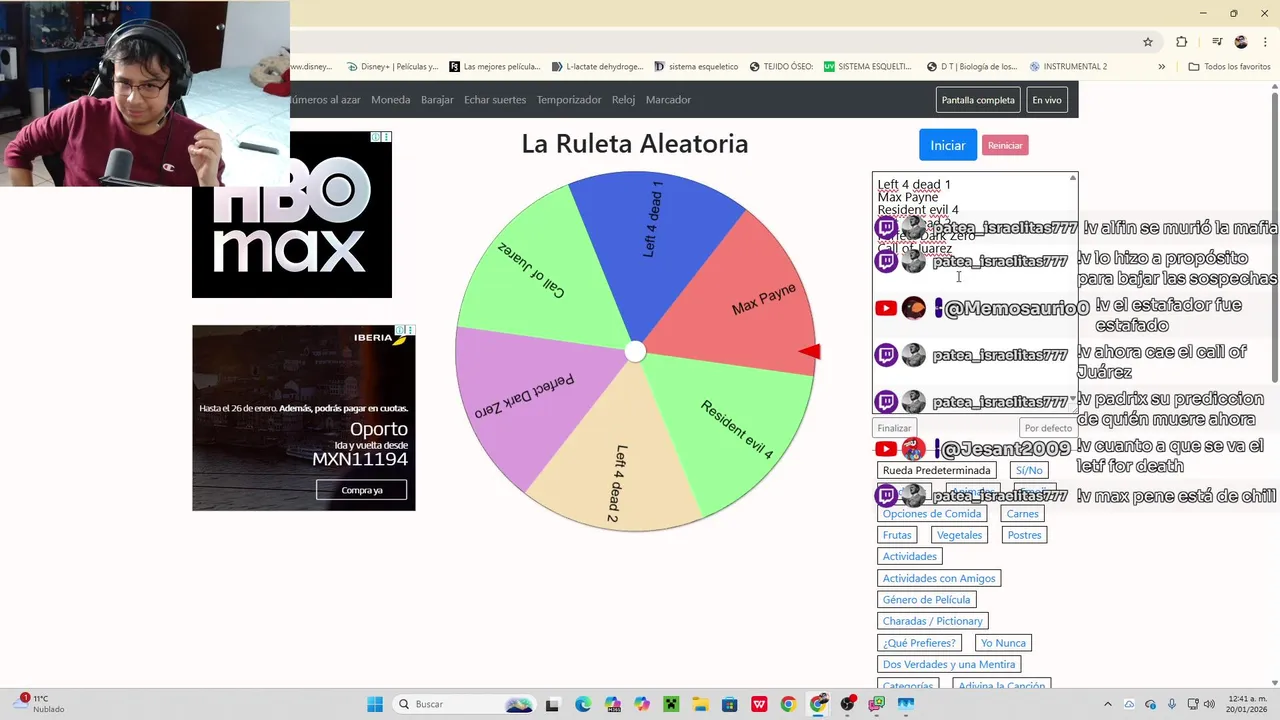Launch Microsoft Edge from the taskbar
Screen dimensions: 1280x720
coord(583,704)
